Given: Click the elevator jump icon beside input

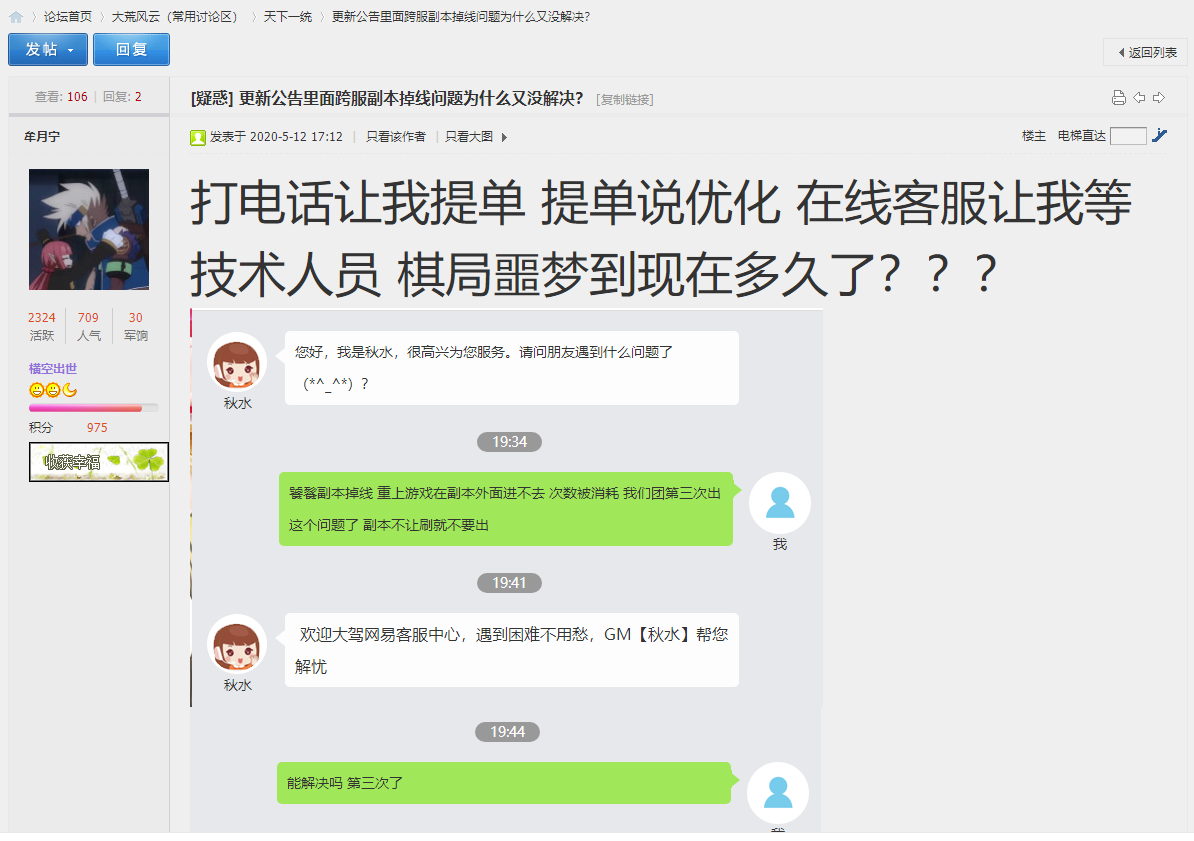Looking at the screenshot, I should pyautogui.click(x=1160, y=136).
